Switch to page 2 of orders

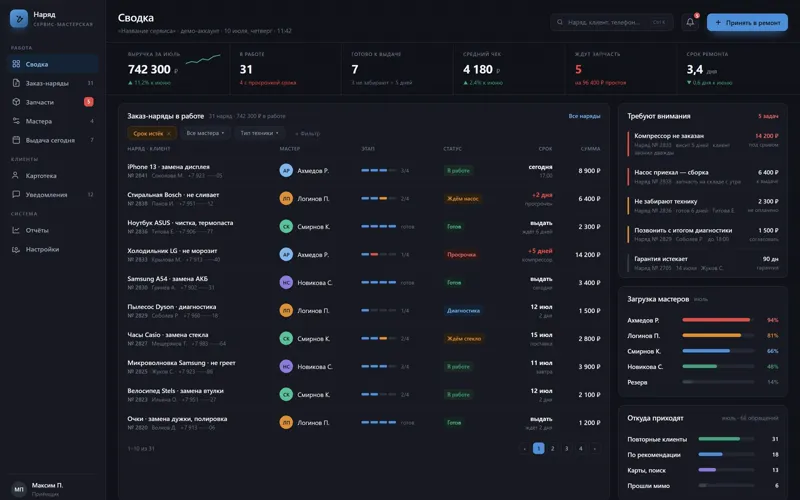[552, 448]
